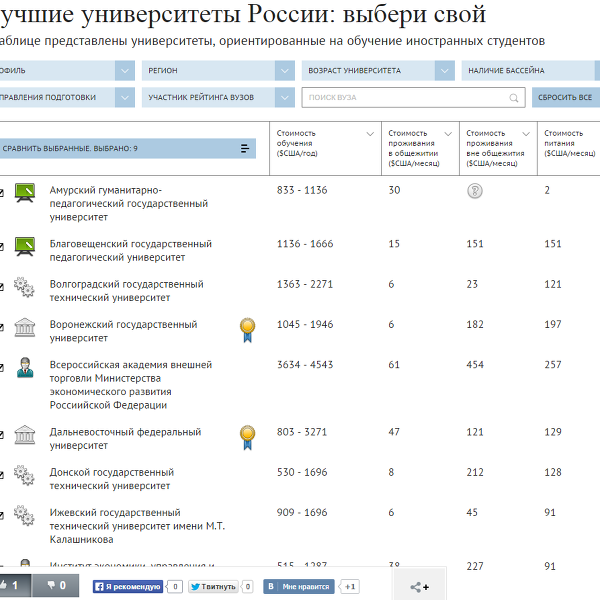The image size is (600, 600).
Task: Uncheck the Донской technical university checkbox
Action: point(2,475)
